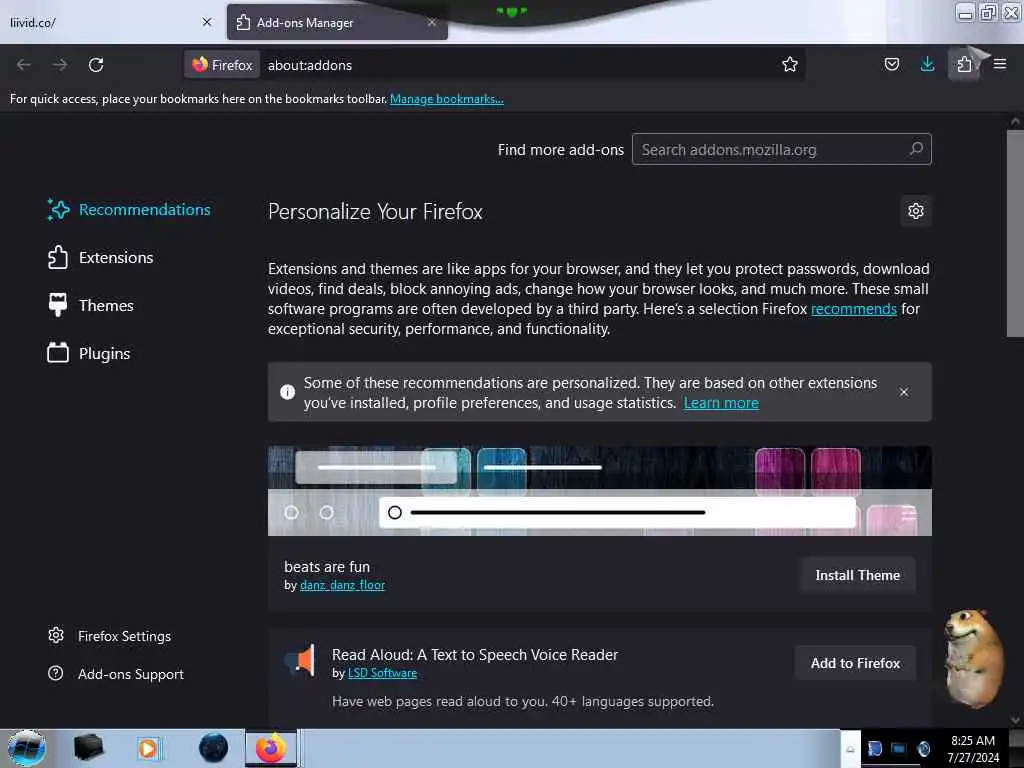Add Read Aloud to Firefox
The image size is (1024, 768).
[855, 663]
